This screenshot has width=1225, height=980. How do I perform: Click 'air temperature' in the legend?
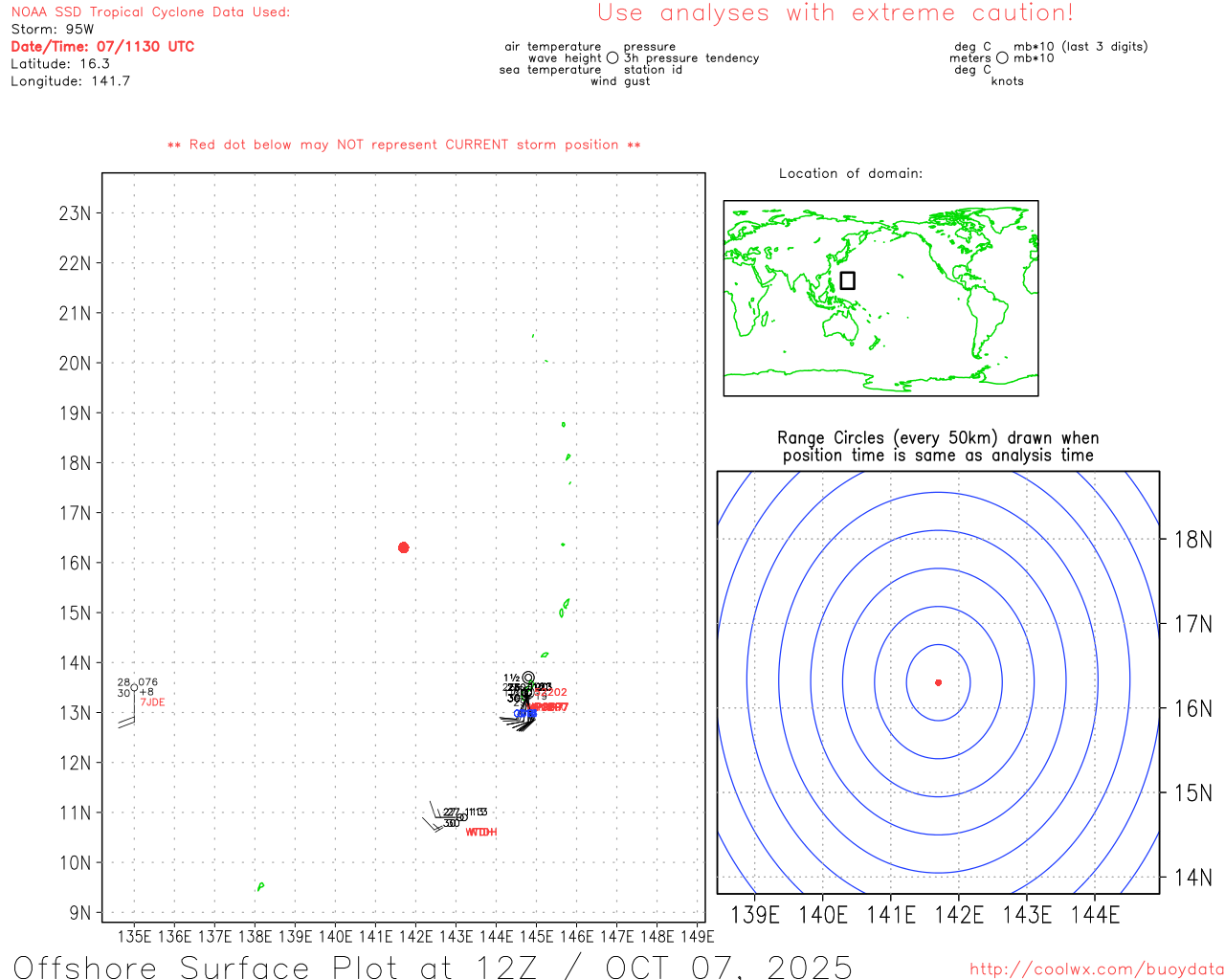click(553, 47)
